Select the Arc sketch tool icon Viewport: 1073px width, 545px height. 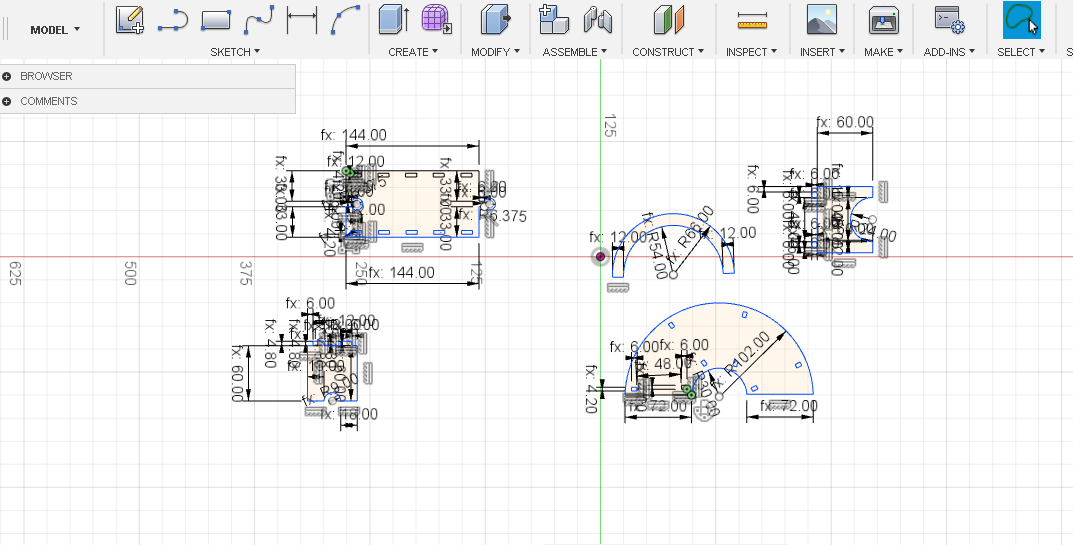(x=346, y=20)
